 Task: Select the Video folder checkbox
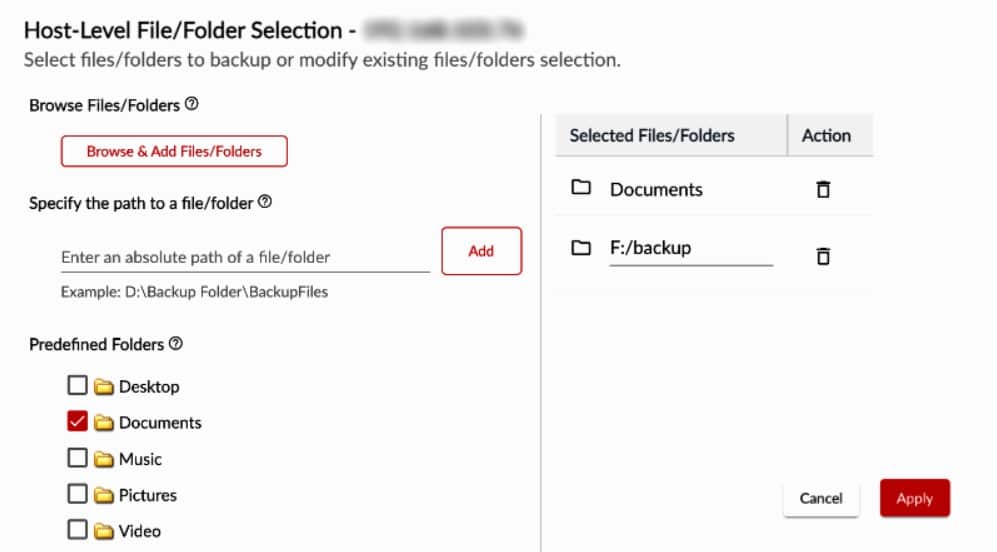tap(77, 530)
